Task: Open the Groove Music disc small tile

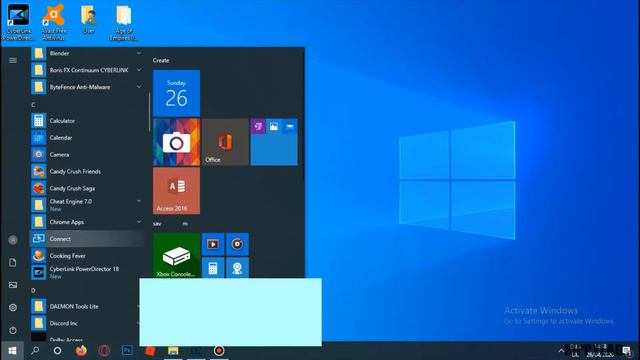Action: [x=237, y=244]
